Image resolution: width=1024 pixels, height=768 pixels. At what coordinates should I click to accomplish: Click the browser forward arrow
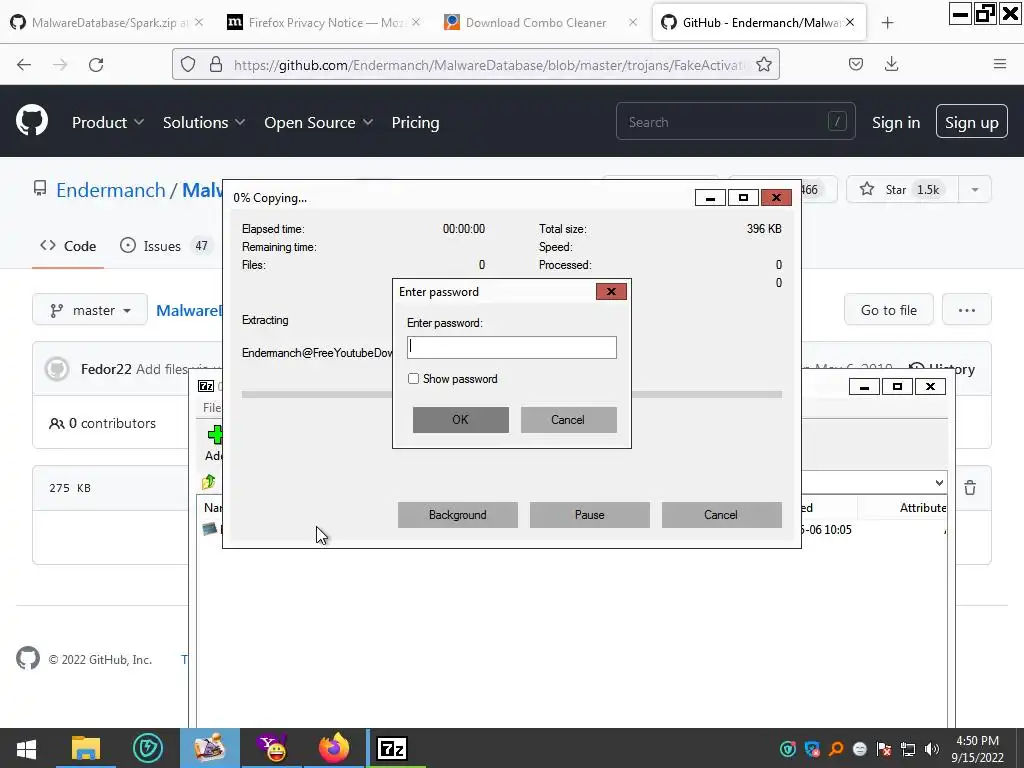click(x=60, y=64)
